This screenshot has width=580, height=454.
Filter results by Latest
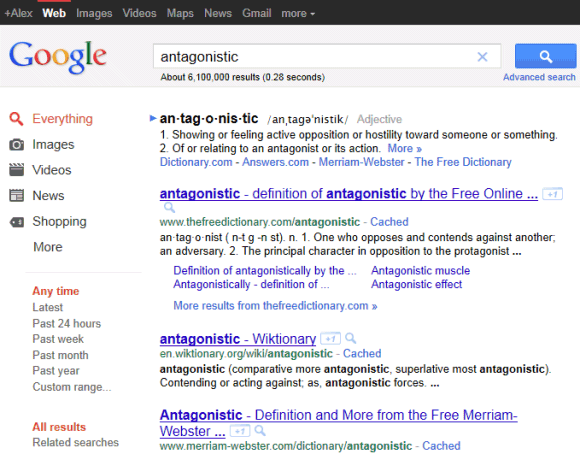click(x=48, y=307)
